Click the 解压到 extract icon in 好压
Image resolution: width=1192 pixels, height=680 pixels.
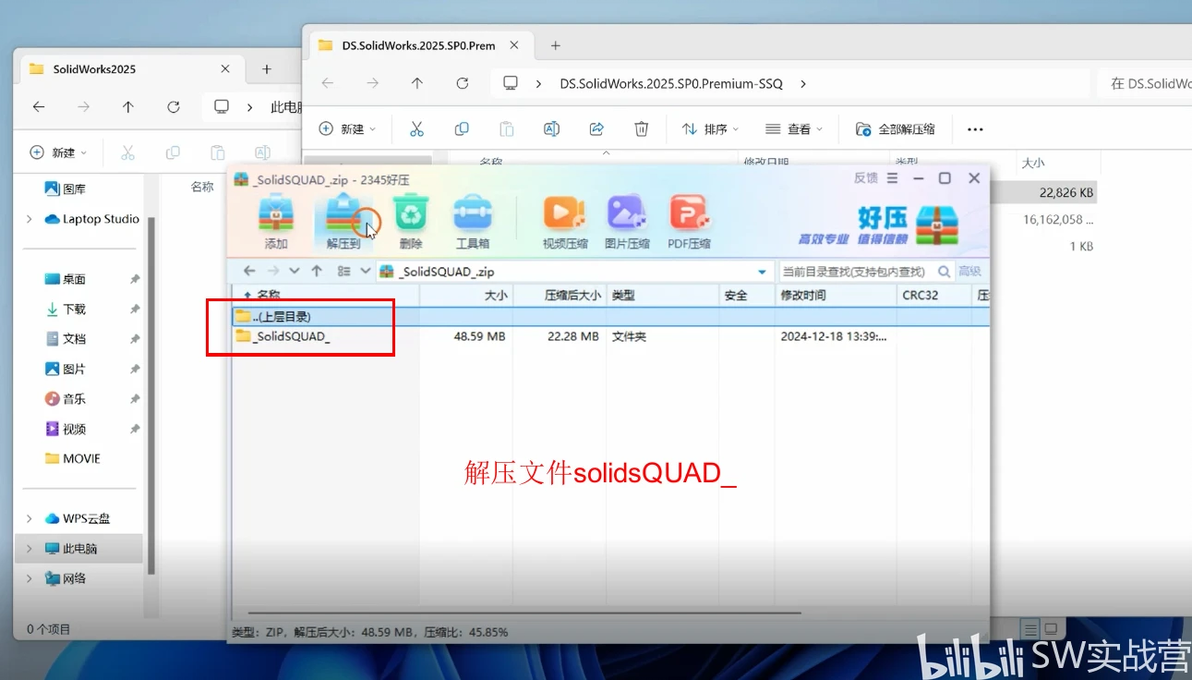(344, 221)
